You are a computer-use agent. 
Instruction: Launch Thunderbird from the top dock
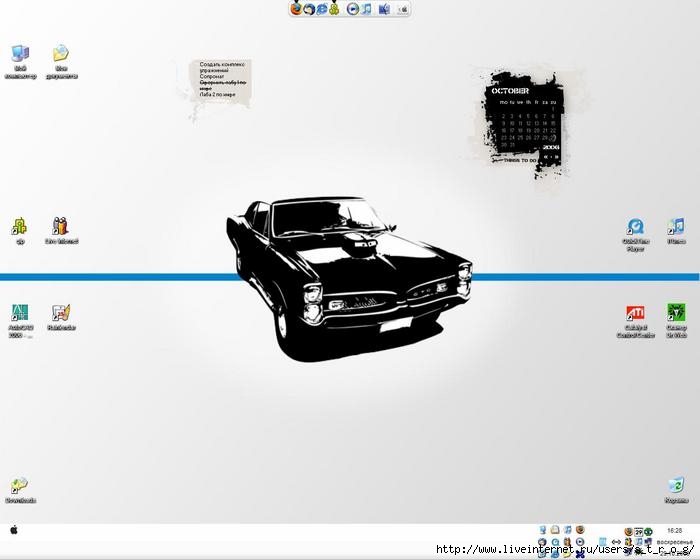coord(309,9)
